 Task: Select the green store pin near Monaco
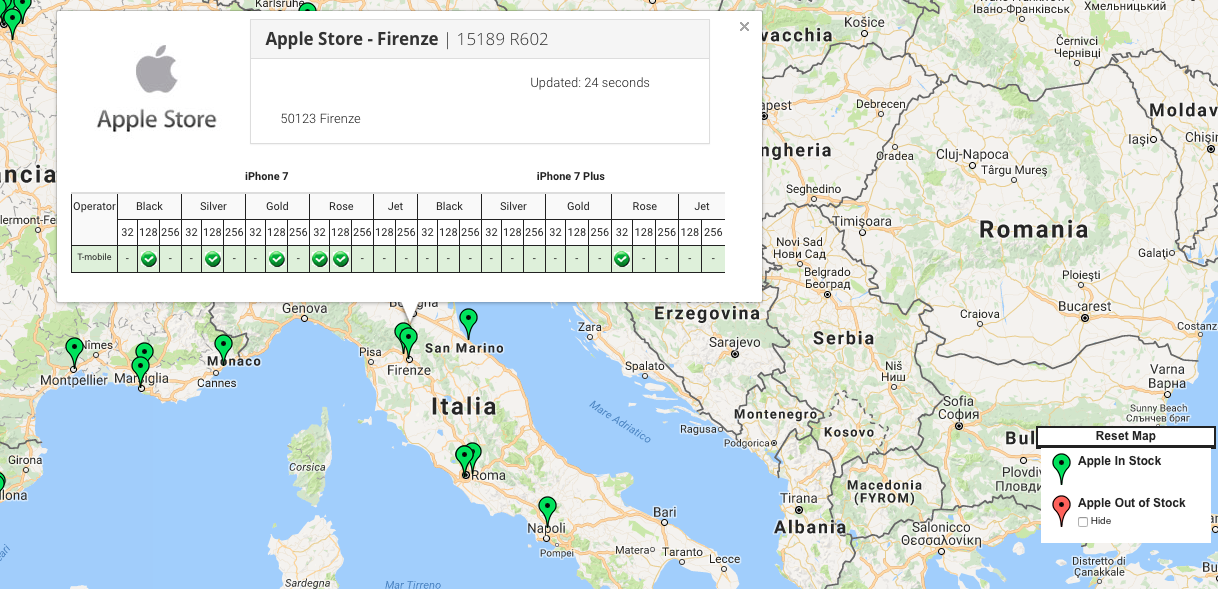(223, 347)
